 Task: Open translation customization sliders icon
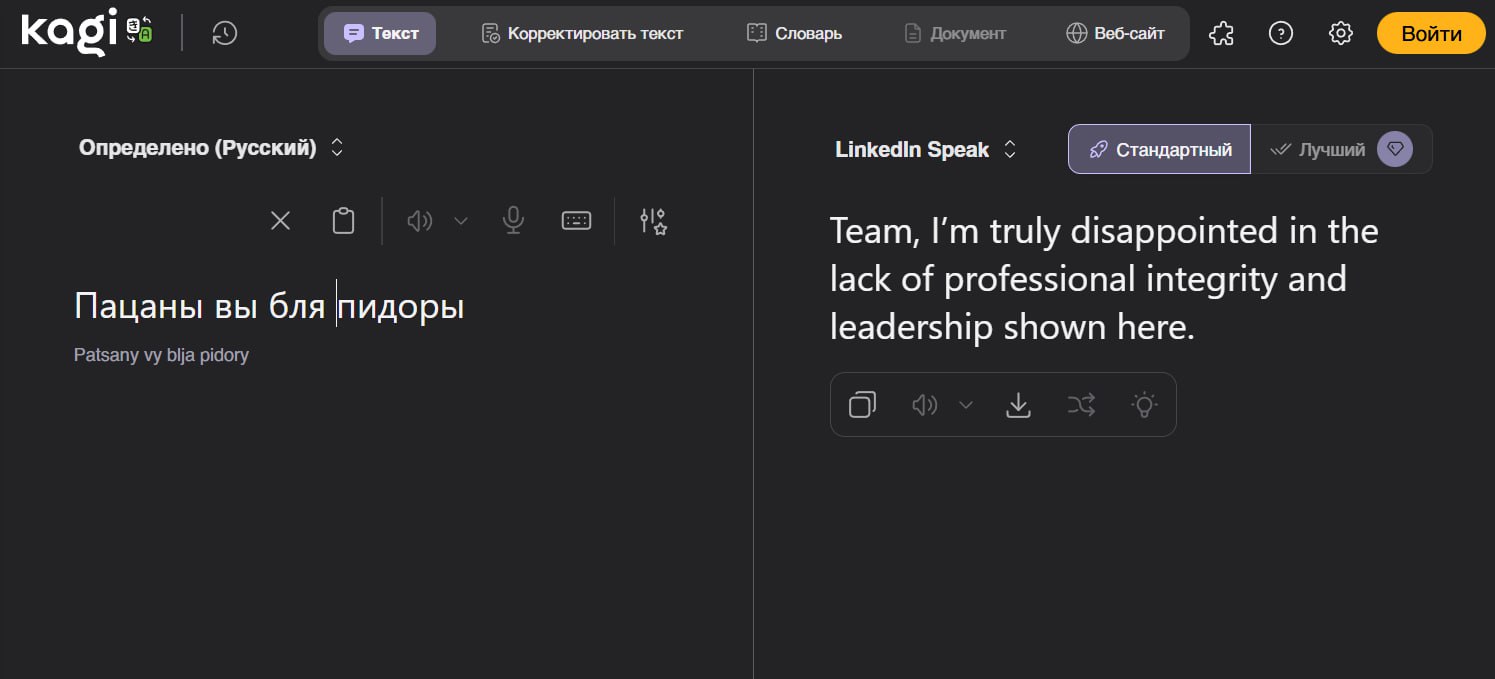click(653, 221)
